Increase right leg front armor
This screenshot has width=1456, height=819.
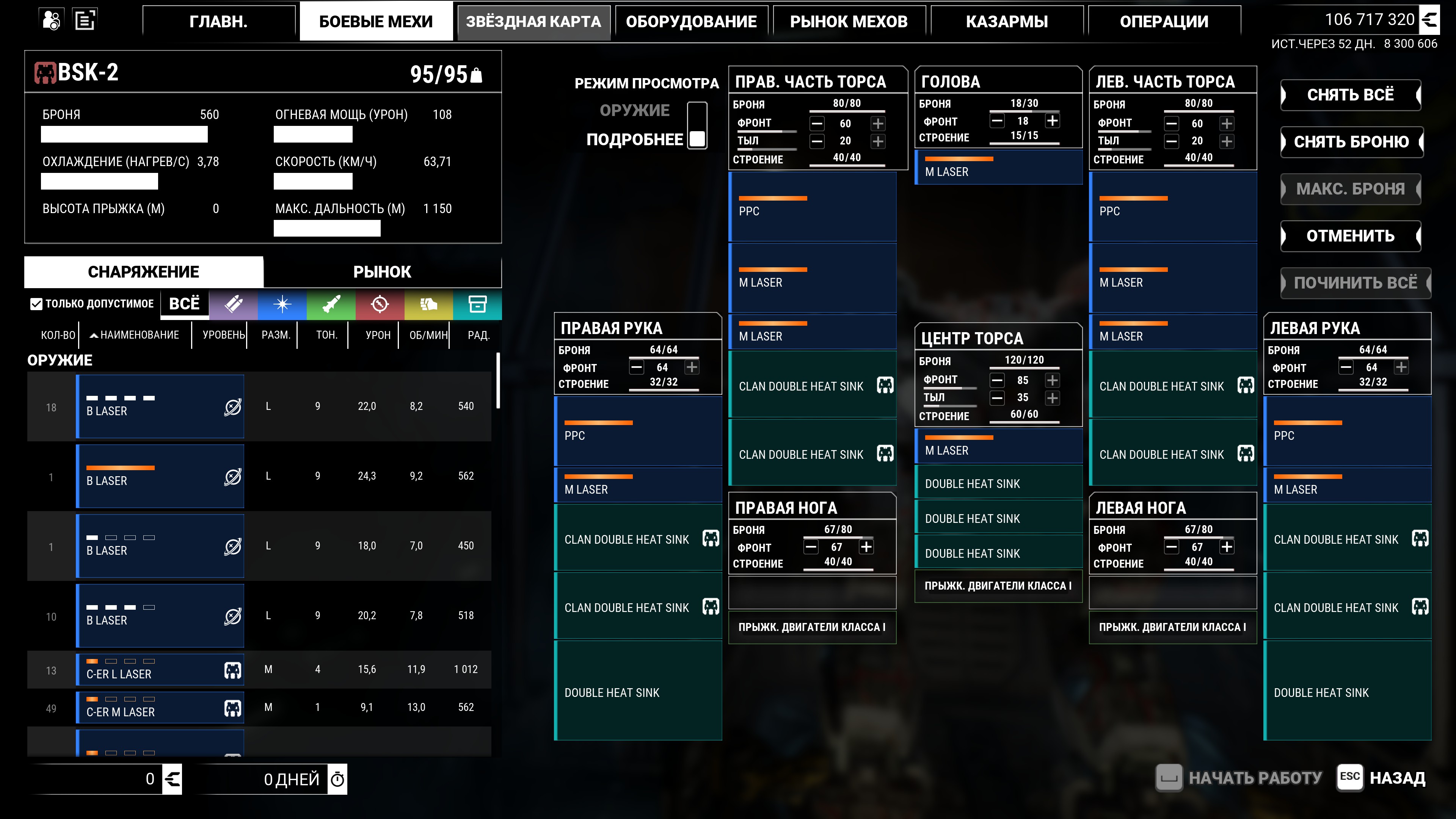point(866,547)
